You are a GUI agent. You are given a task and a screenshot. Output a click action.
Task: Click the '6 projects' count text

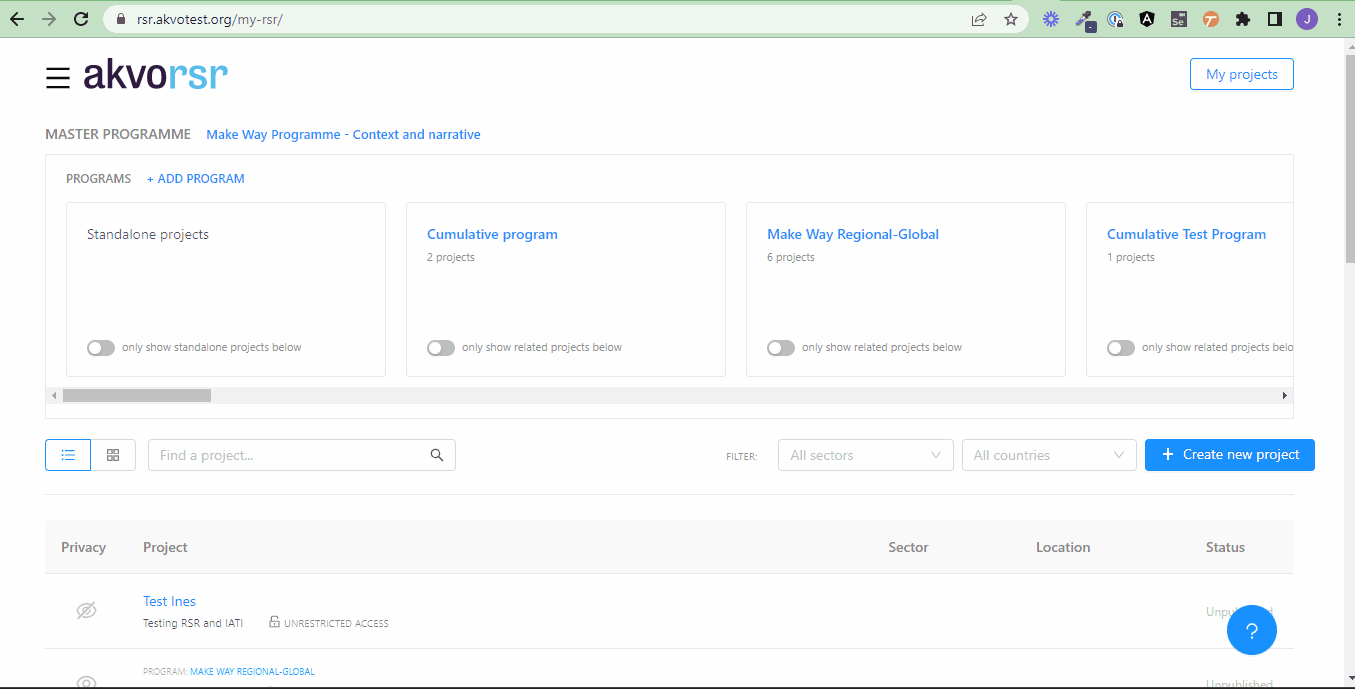pos(791,257)
